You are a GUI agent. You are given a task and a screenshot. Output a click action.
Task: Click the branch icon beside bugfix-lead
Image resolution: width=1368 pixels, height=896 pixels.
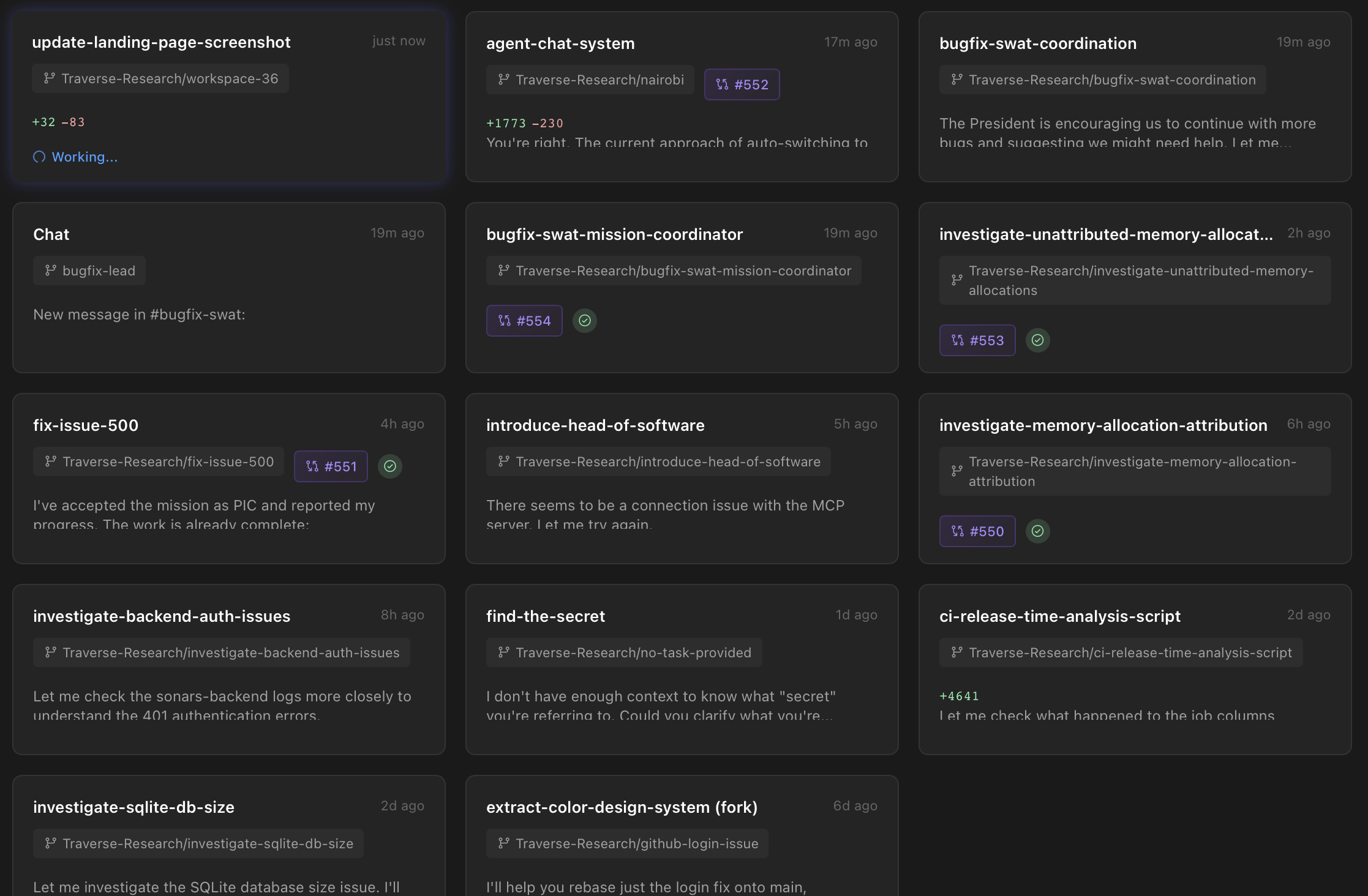[x=49, y=270]
